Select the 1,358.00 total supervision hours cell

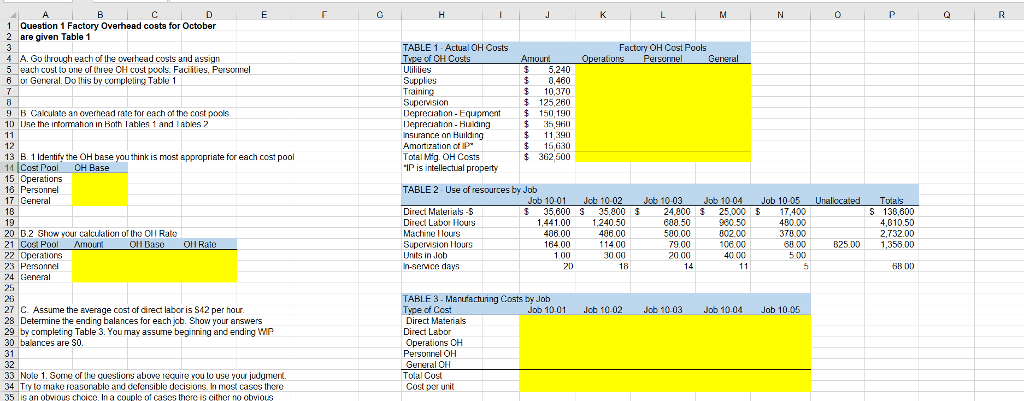point(893,244)
